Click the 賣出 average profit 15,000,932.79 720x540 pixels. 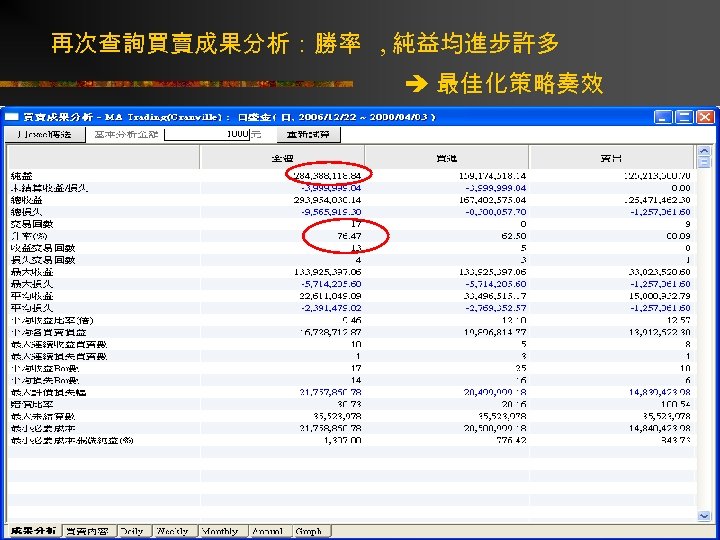point(660,296)
